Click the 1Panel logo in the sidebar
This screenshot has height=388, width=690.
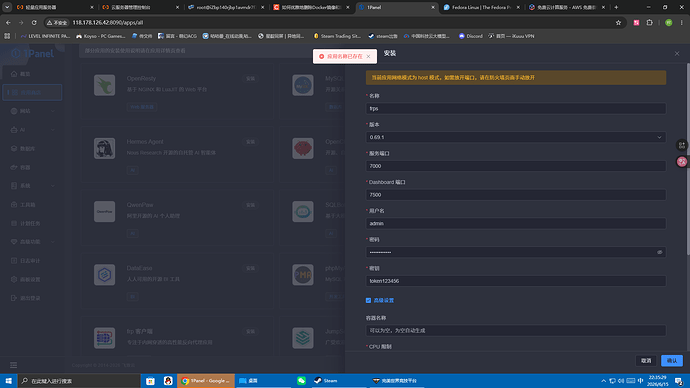point(32,54)
